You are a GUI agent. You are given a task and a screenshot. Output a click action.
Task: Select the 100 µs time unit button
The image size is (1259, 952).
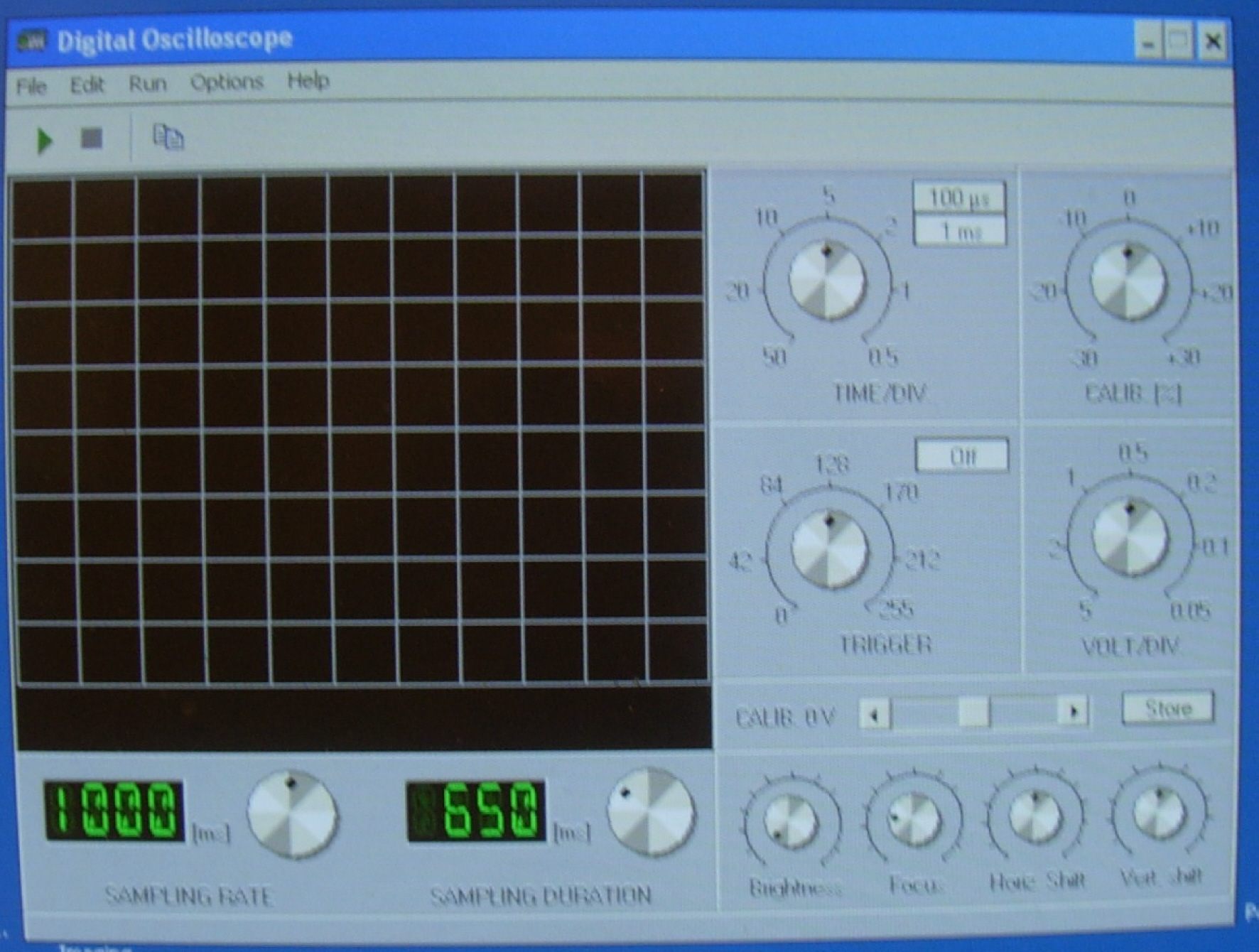[x=959, y=198]
